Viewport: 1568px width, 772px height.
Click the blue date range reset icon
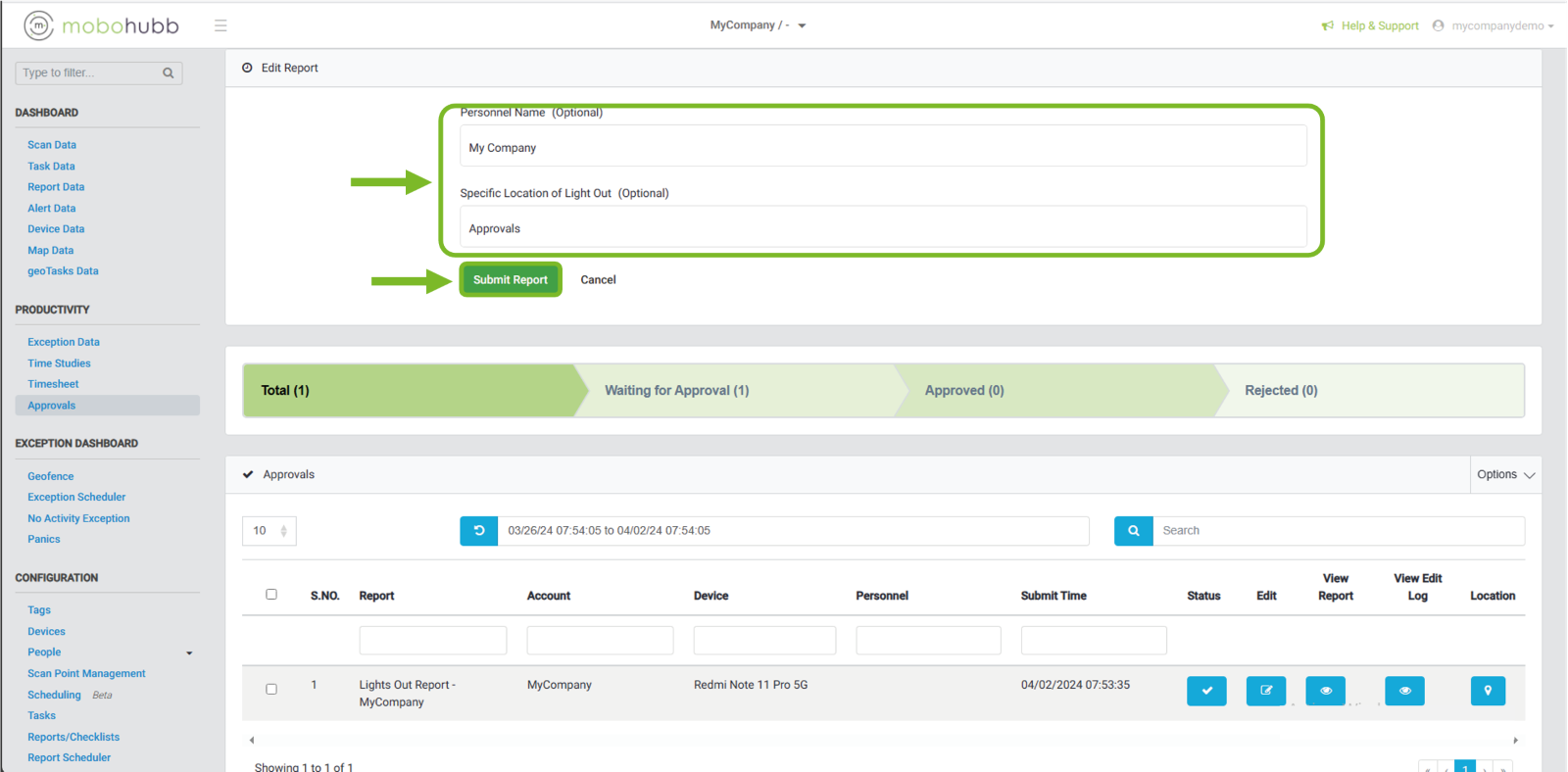click(479, 531)
